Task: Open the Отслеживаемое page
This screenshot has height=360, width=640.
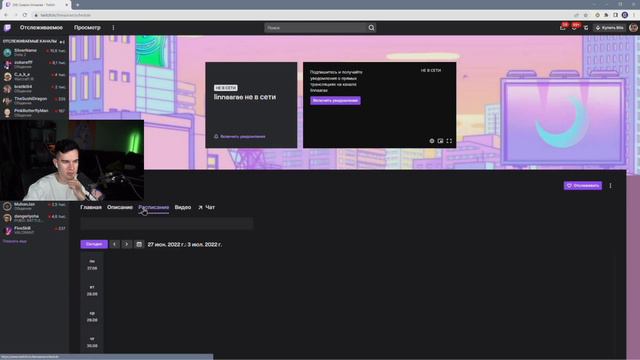Action: coord(41,27)
